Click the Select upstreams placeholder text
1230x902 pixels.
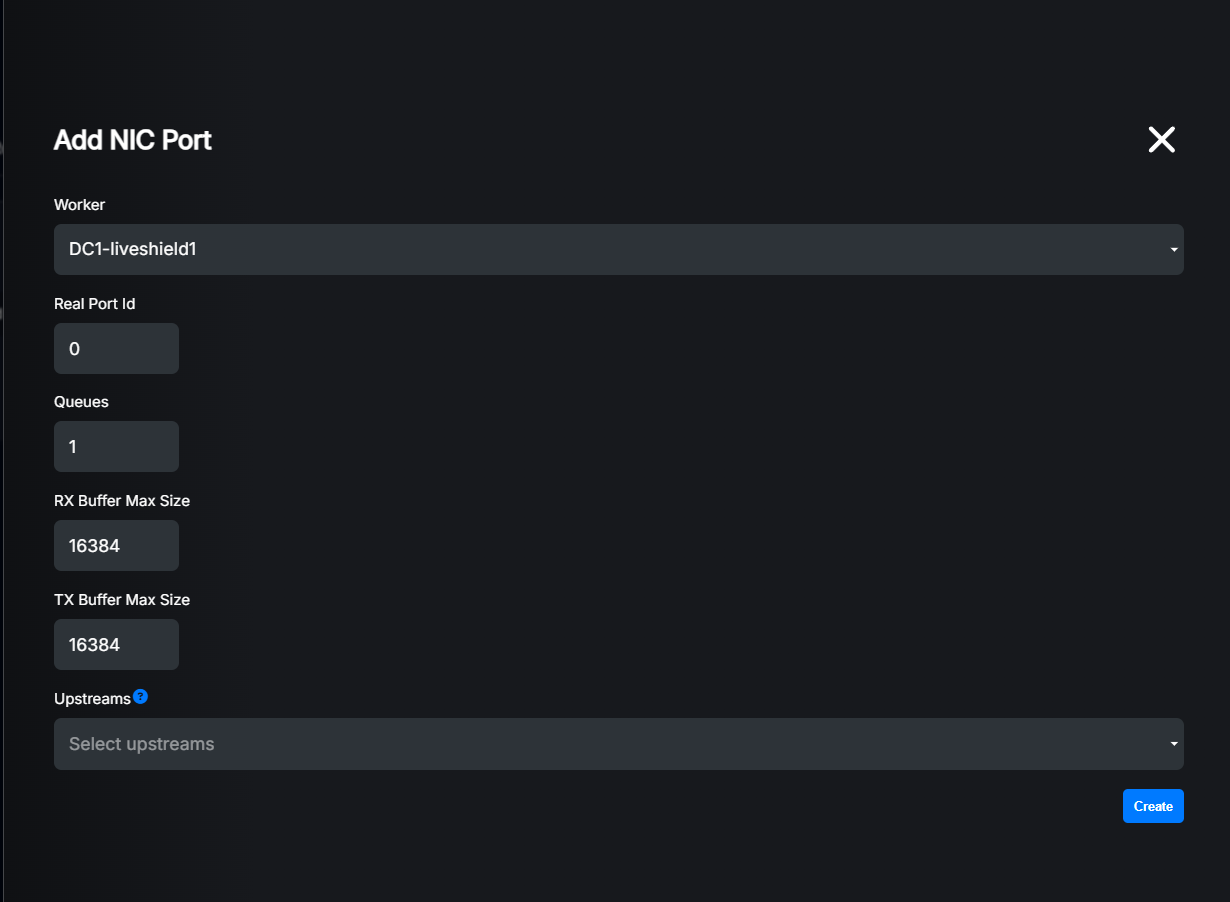(141, 744)
